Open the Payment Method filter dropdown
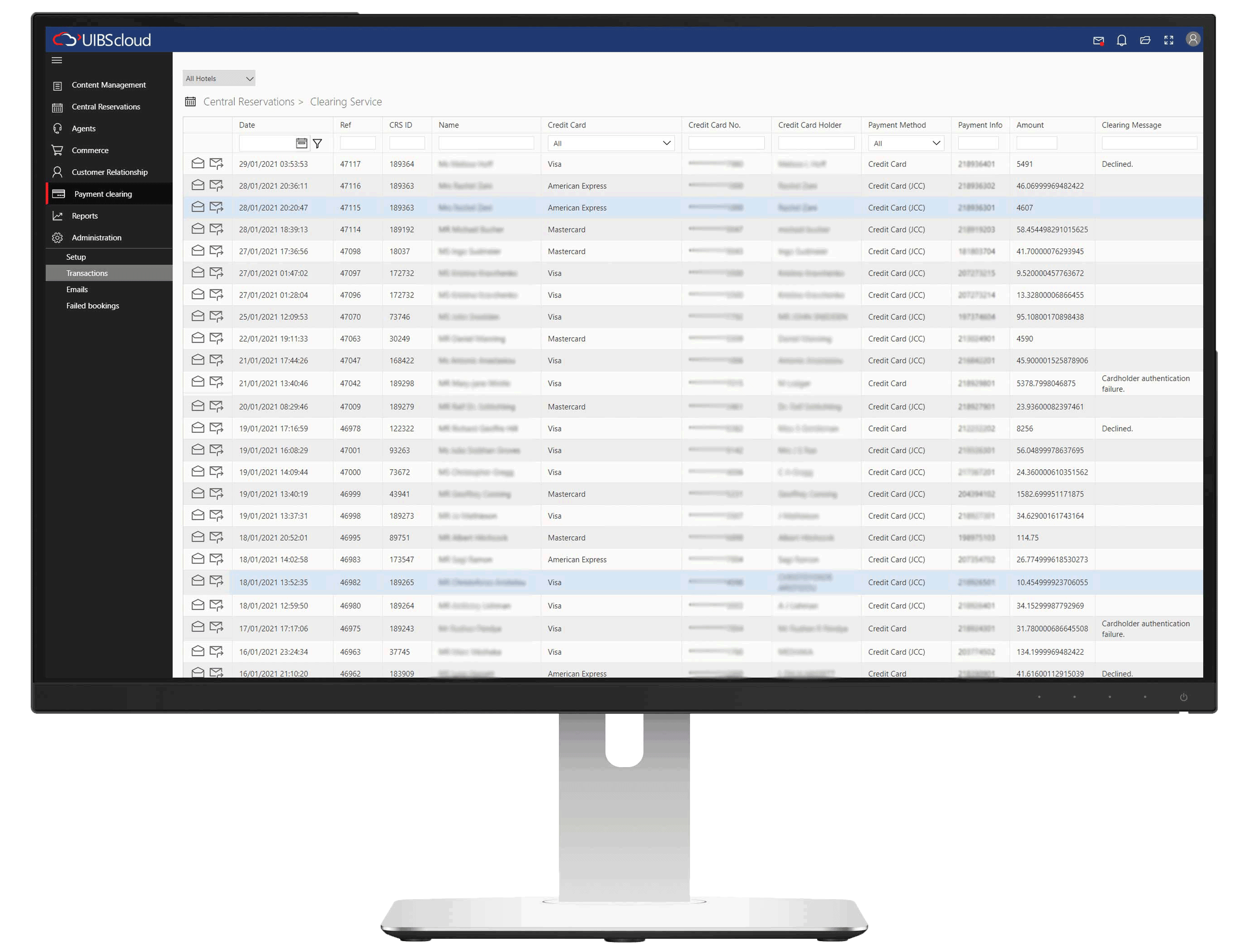Image resolution: width=1248 pixels, height=952 pixels. 905,143
